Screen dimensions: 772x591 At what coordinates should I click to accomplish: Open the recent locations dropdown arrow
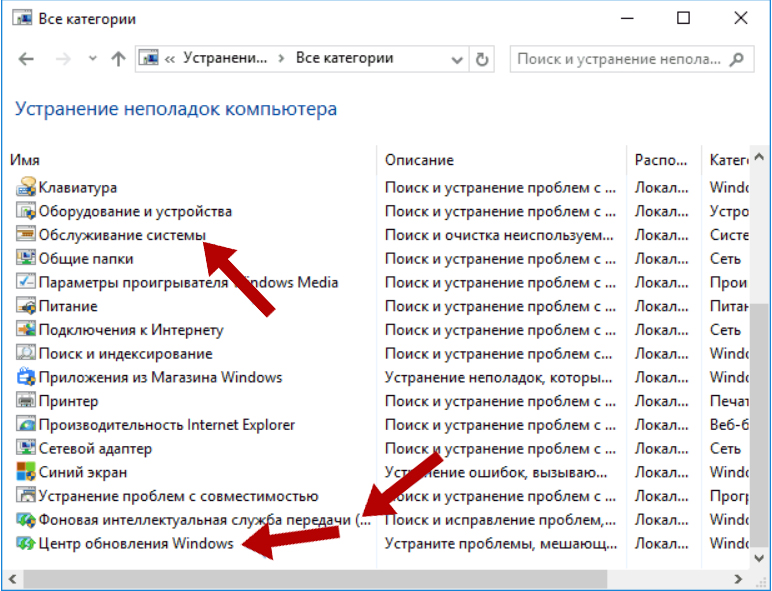point(92,59)
